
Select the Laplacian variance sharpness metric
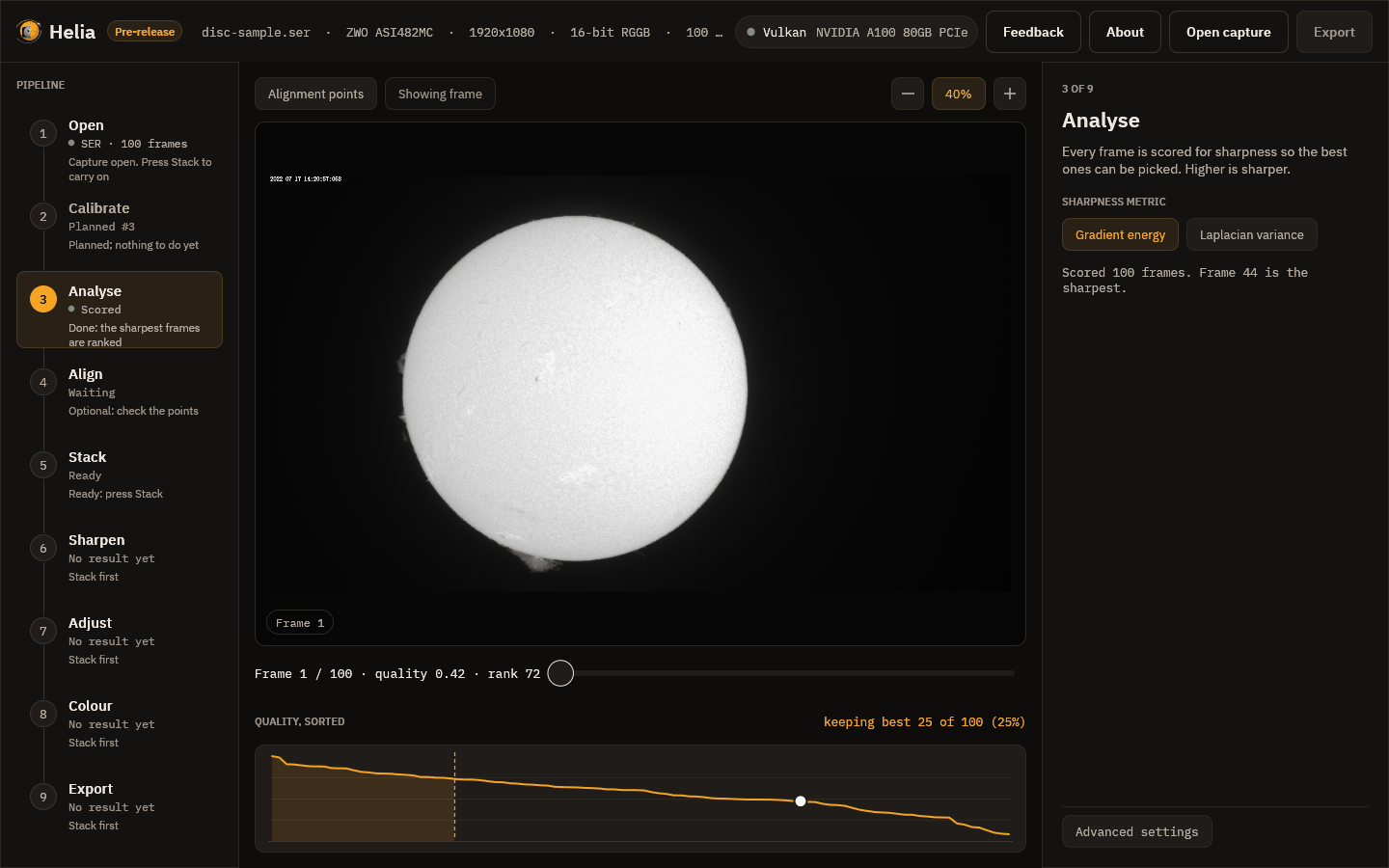point(1251,234)
